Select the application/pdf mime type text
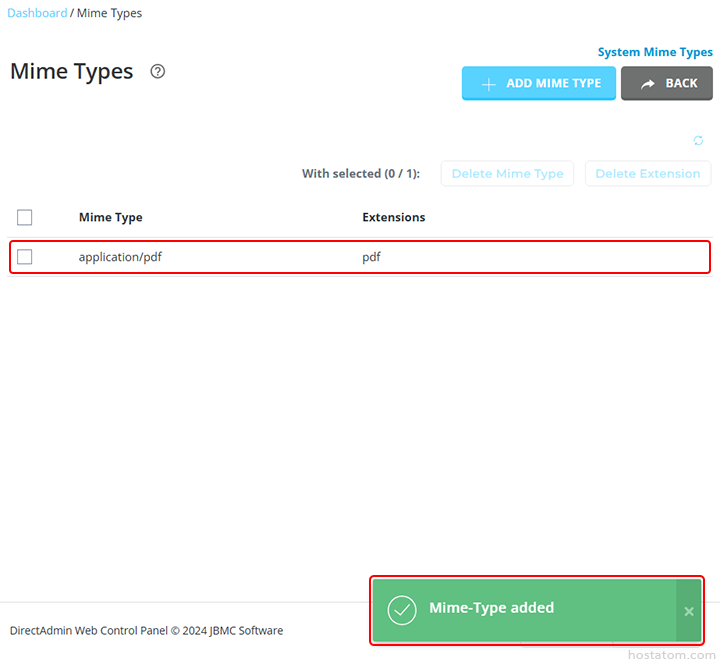 click(x=120, y=257)
